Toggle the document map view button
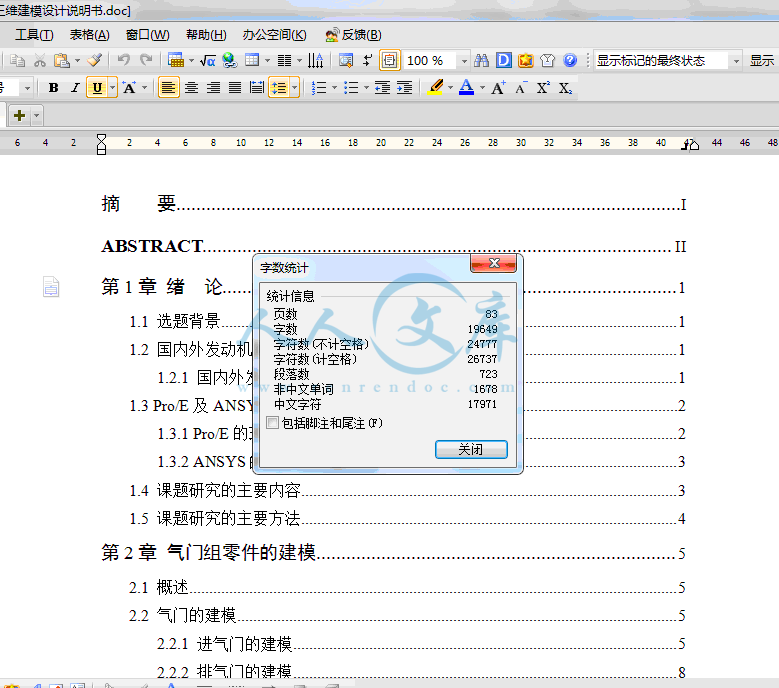 (390, 61)
